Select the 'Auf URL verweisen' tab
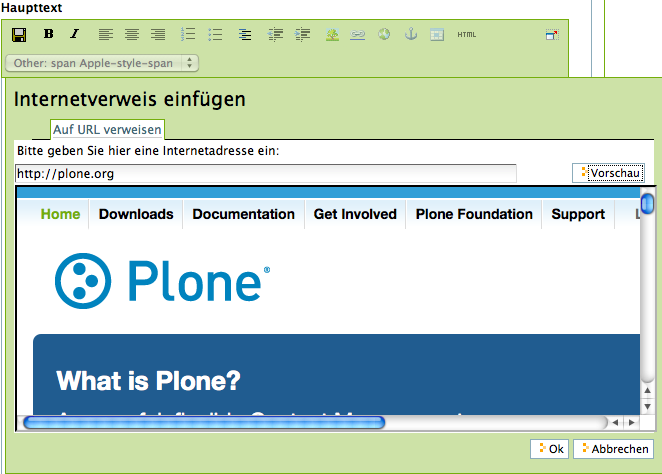This screenshot has width=662, height=474. (x=107, y=130)
